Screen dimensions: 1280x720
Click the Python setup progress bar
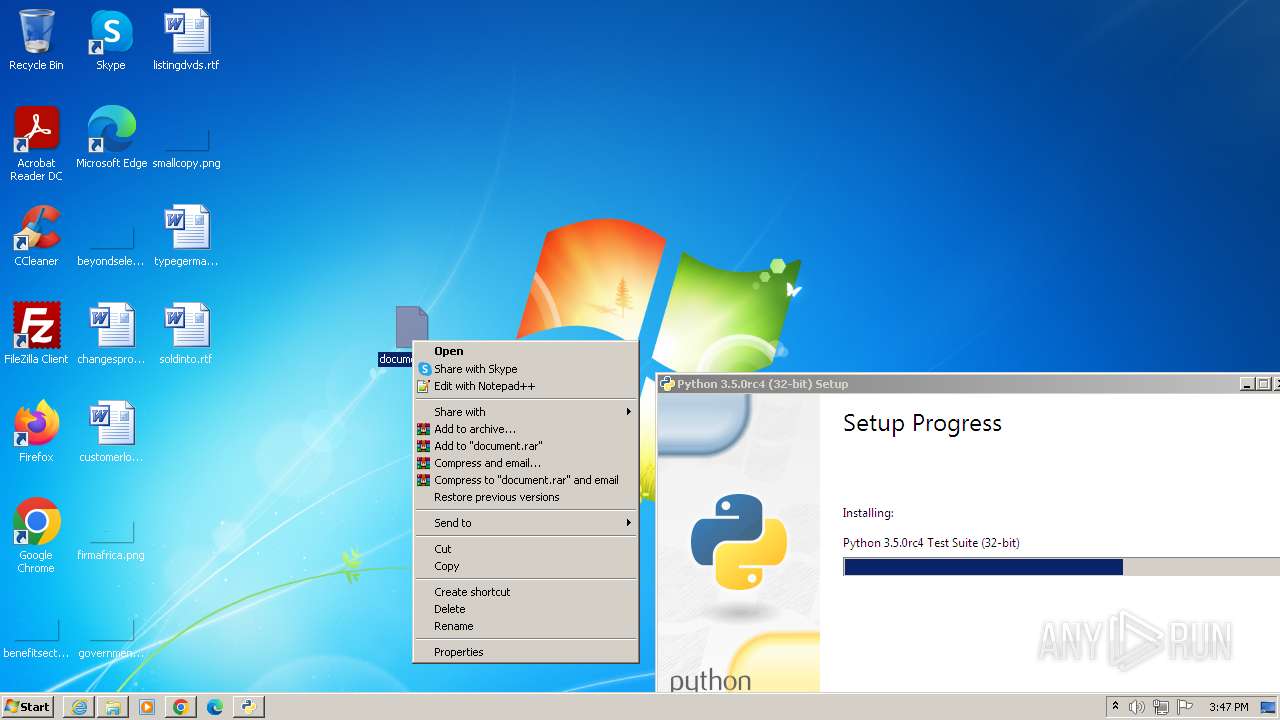(1061, 567)
